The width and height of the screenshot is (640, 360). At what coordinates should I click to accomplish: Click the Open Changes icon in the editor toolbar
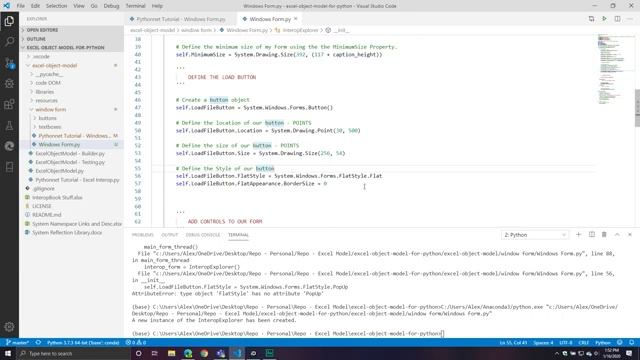591,19
